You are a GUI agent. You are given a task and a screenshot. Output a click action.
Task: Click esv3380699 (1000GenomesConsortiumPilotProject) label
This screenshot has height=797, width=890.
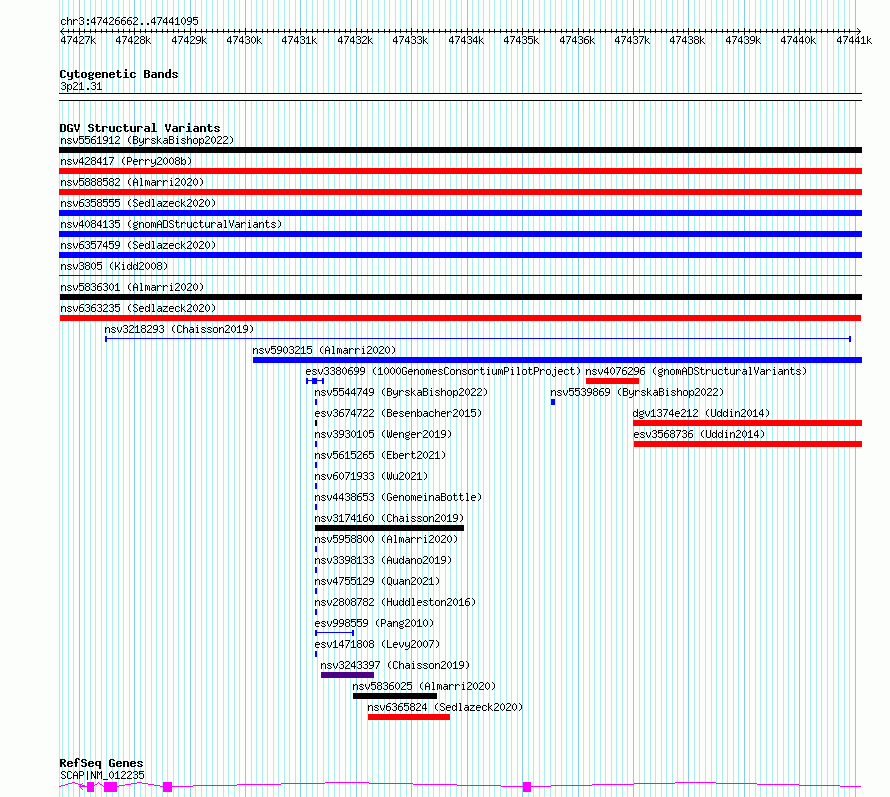click(x=443, y=371)
